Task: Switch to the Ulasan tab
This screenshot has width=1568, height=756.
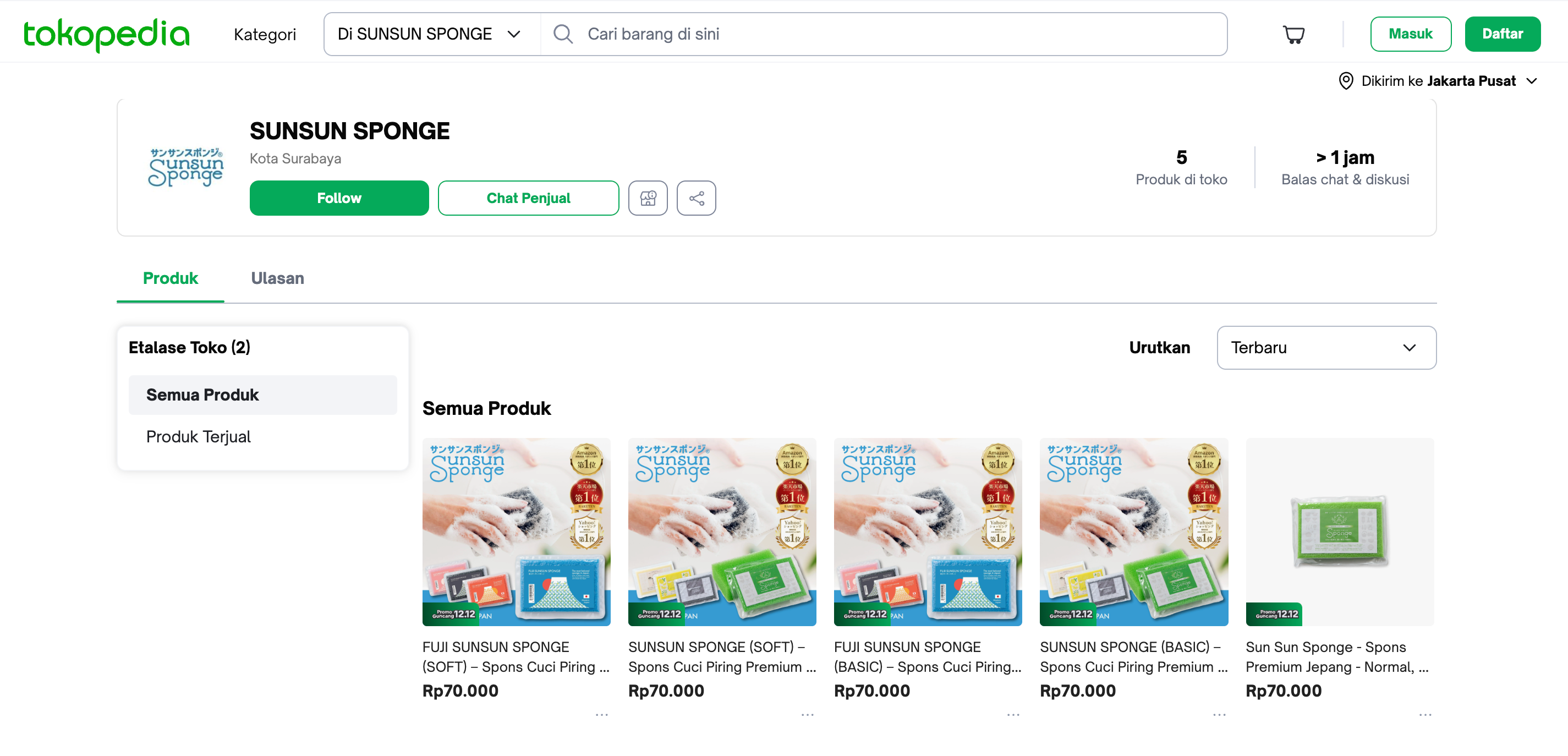Action: tap(278, 278)
